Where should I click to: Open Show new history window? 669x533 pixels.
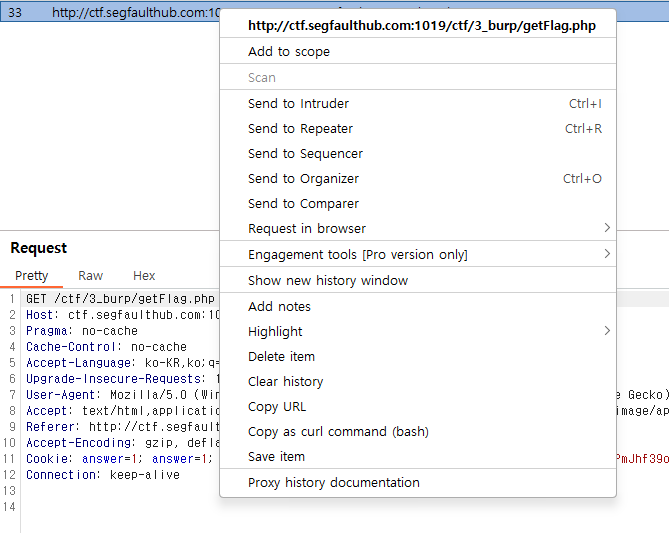coord(328,281)
